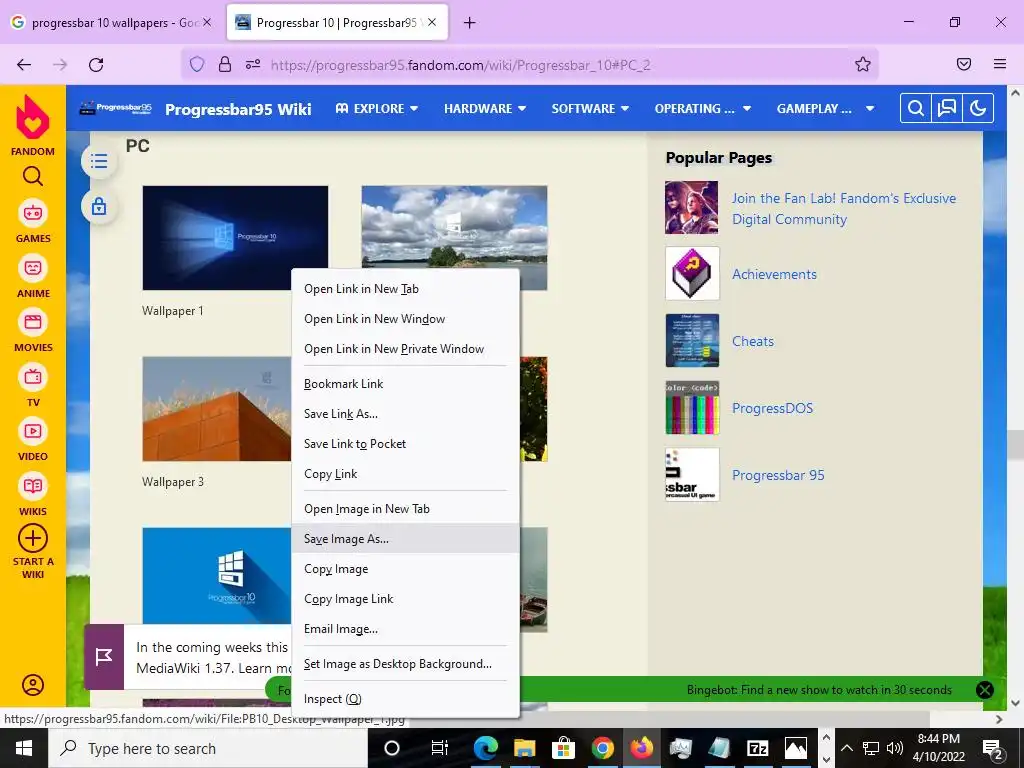Open the Firefox application menu

pos(1000,64)
